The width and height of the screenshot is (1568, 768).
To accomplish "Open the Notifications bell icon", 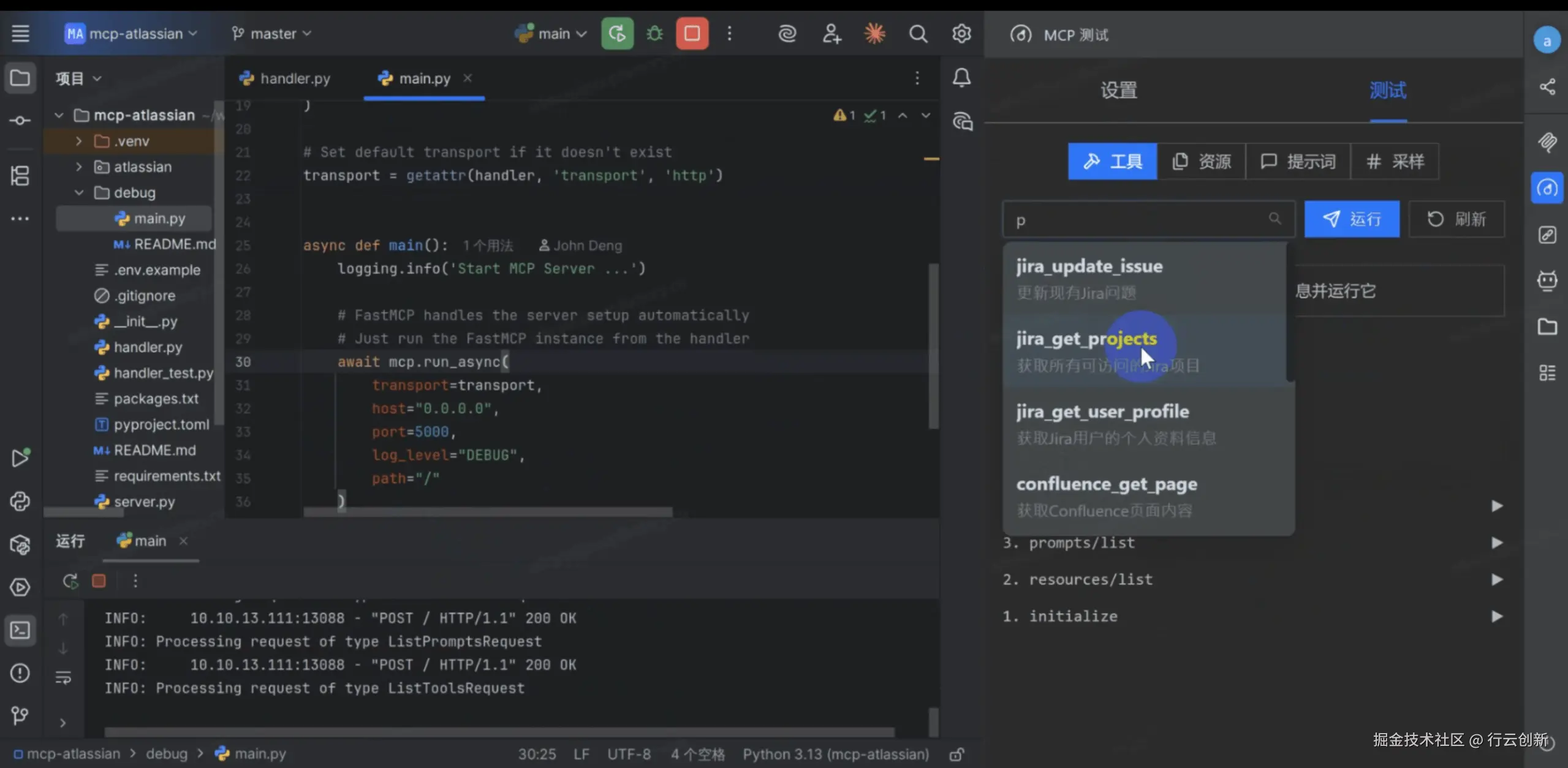I will (961, 78).
